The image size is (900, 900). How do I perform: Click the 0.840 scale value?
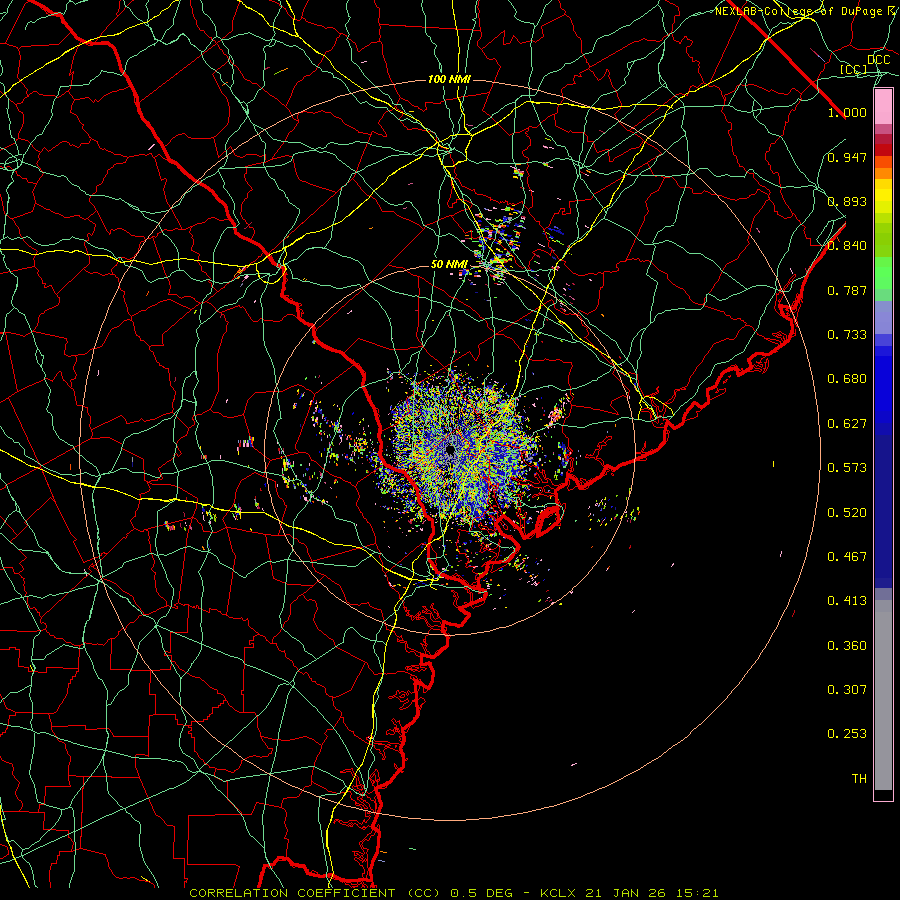tap(847, 246)
